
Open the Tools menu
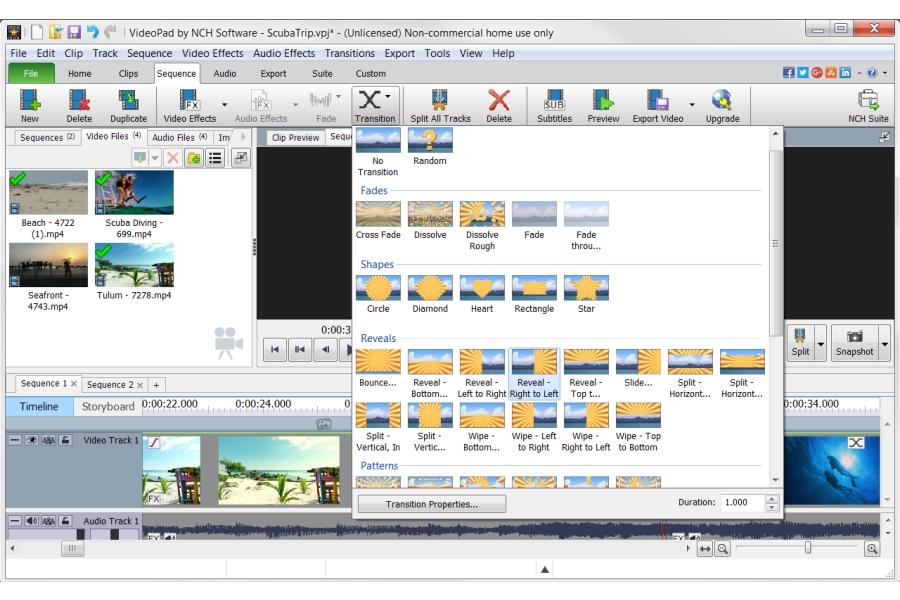coord(437,53)
